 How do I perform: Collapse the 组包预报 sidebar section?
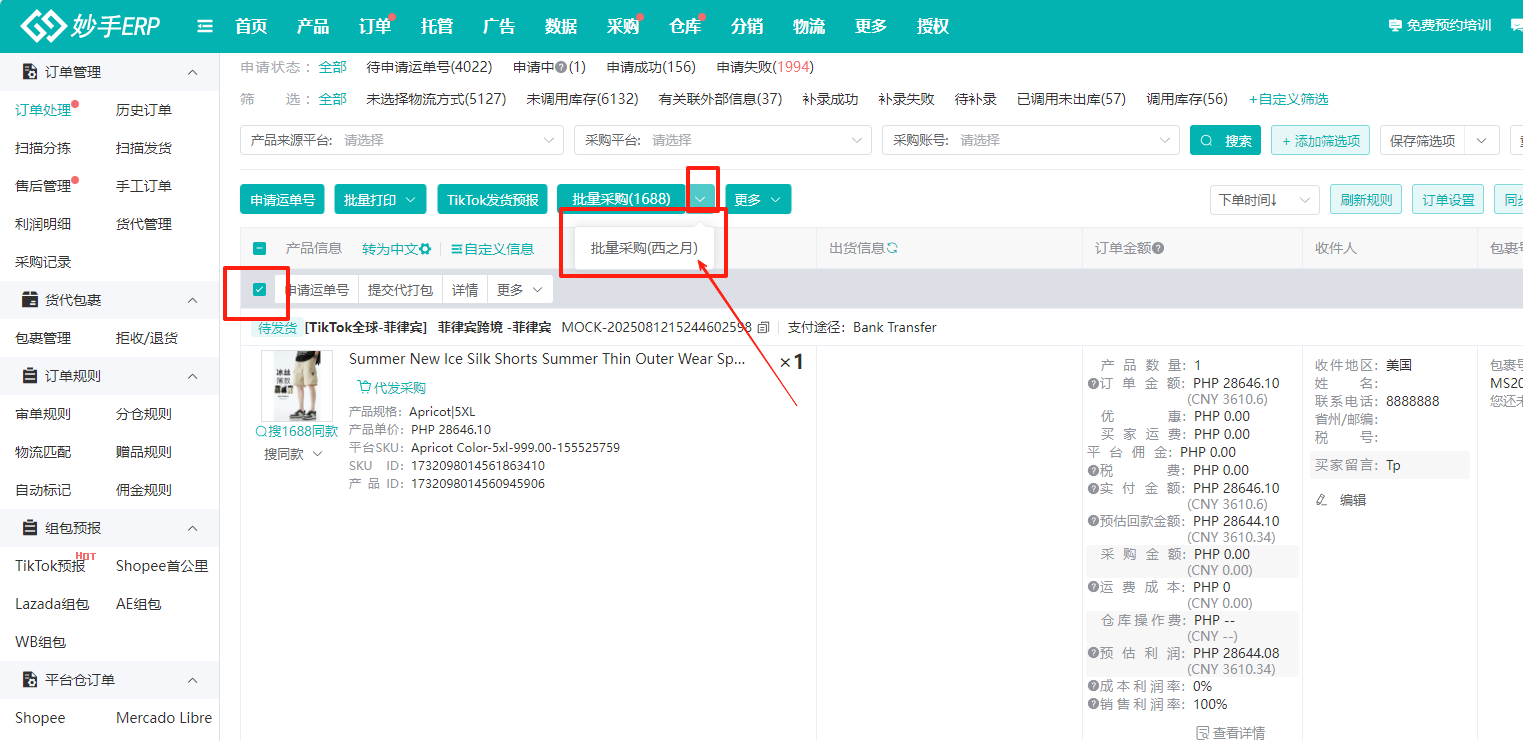coord(193,528)
